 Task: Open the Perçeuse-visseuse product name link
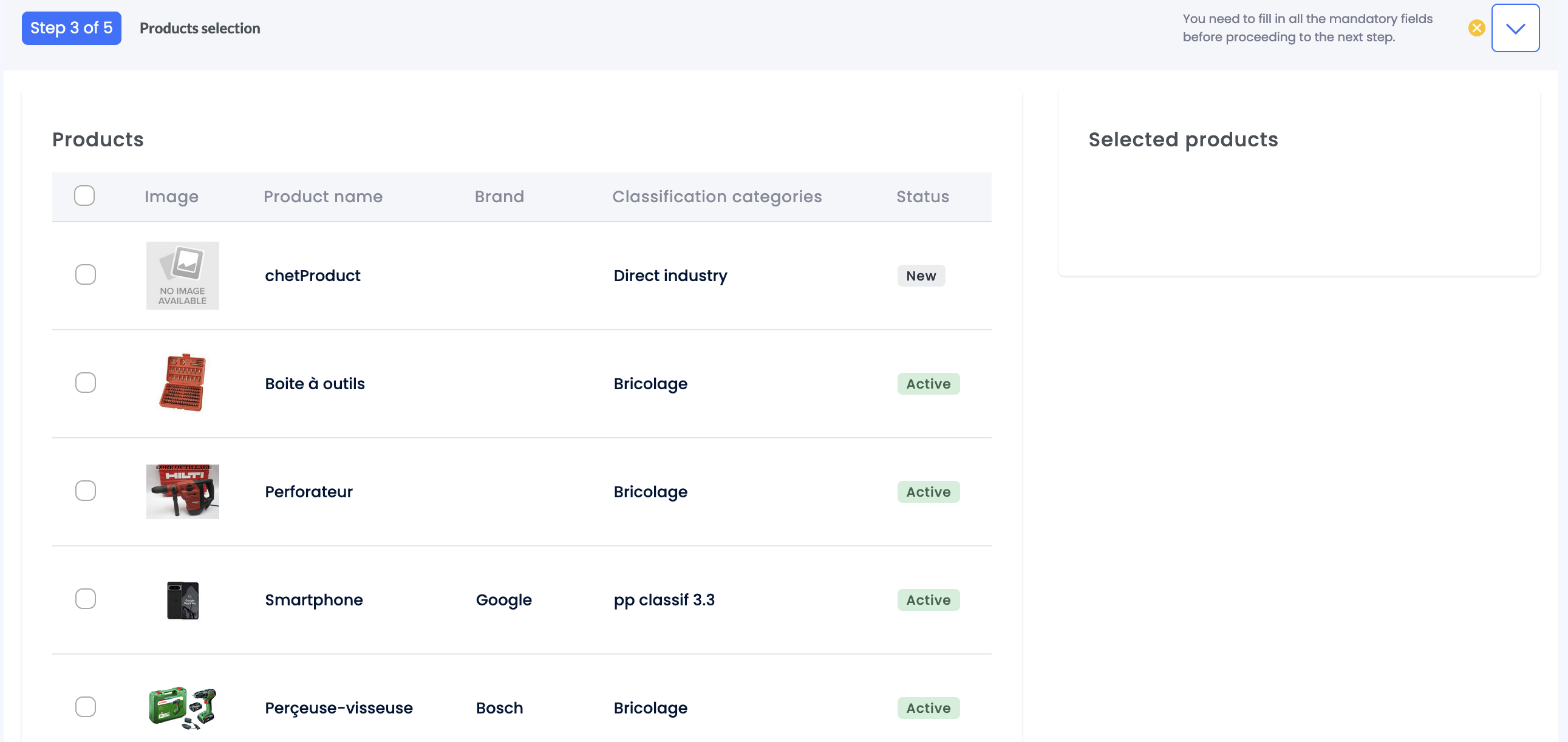click(339, 707)
